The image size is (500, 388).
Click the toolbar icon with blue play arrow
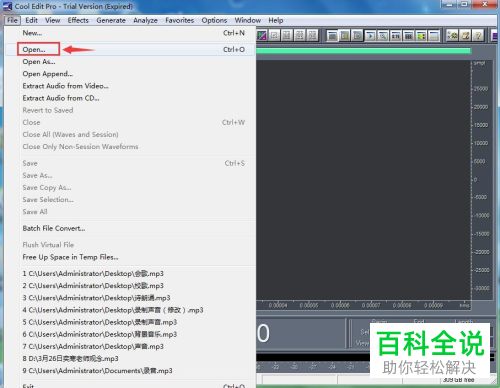370,35
